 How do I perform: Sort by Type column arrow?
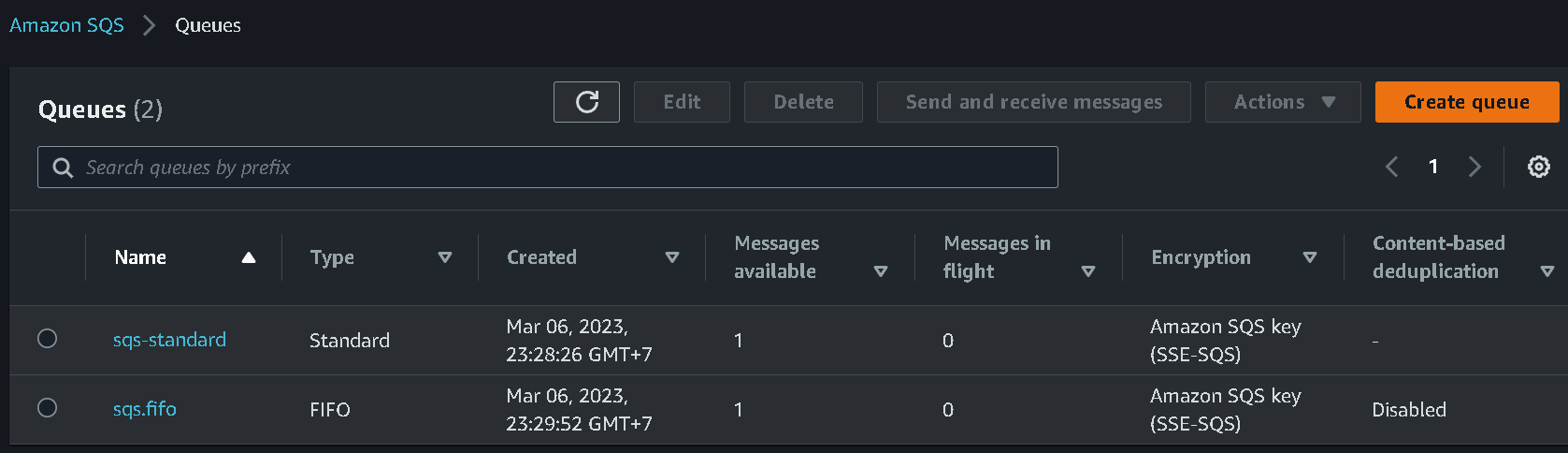point(445,257)
